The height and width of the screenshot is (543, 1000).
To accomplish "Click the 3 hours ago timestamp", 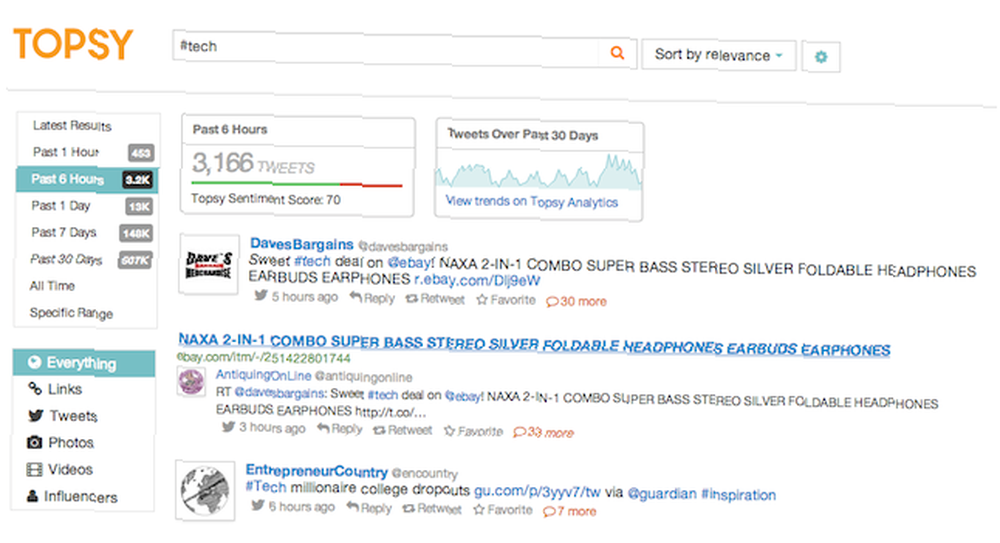I will click(272, 428).
